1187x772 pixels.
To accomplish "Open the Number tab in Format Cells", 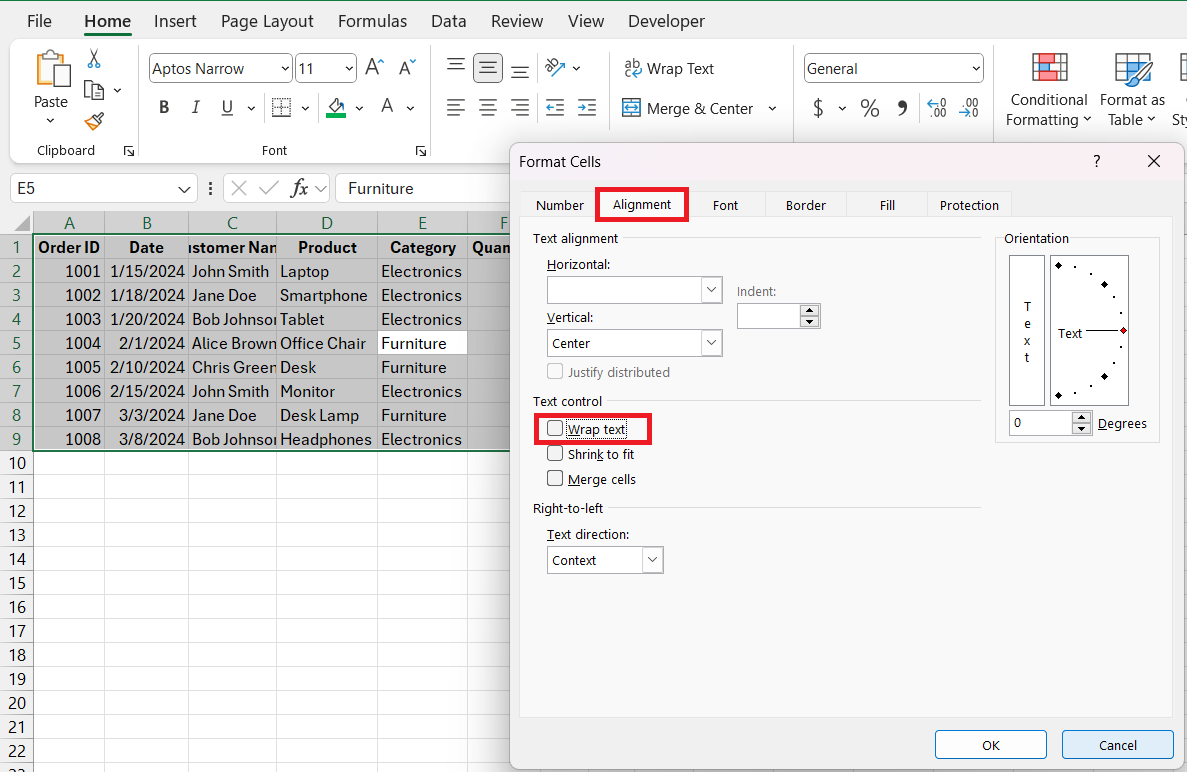I will (x=559, y=205).
